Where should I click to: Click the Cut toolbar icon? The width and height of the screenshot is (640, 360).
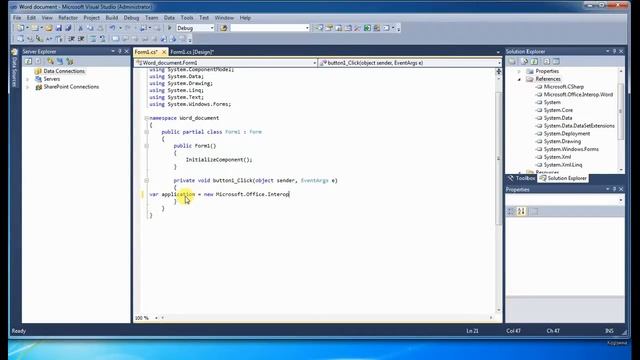(80, 28)
